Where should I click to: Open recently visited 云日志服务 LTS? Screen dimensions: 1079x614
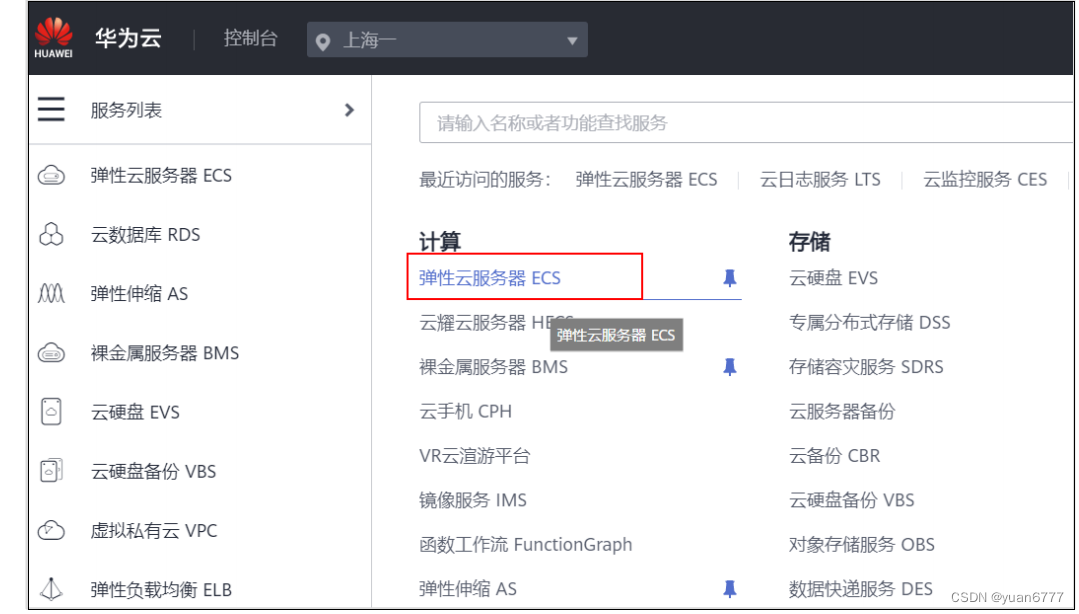point(820,180)
